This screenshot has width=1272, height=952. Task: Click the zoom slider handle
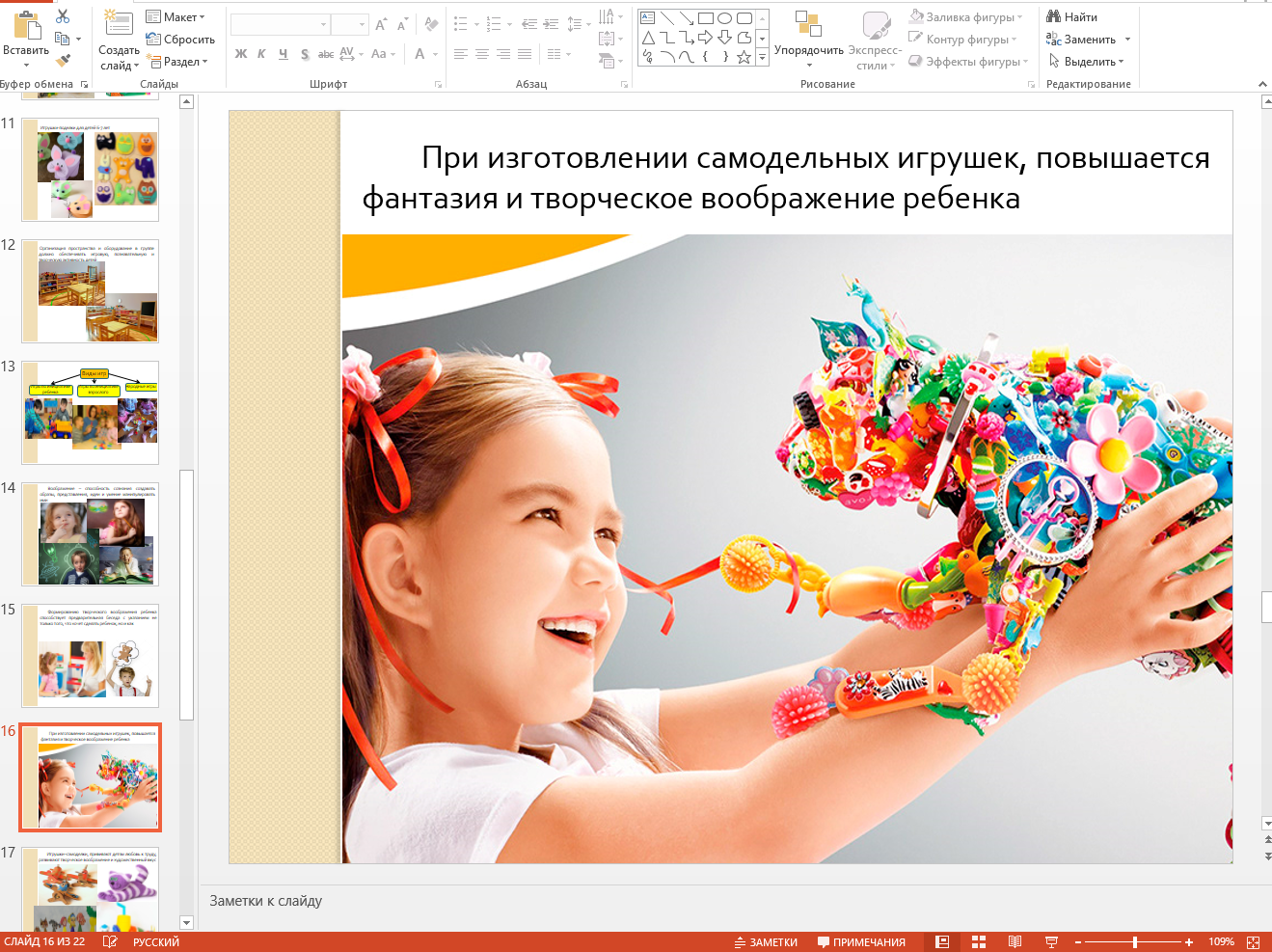click(1135, 942)
